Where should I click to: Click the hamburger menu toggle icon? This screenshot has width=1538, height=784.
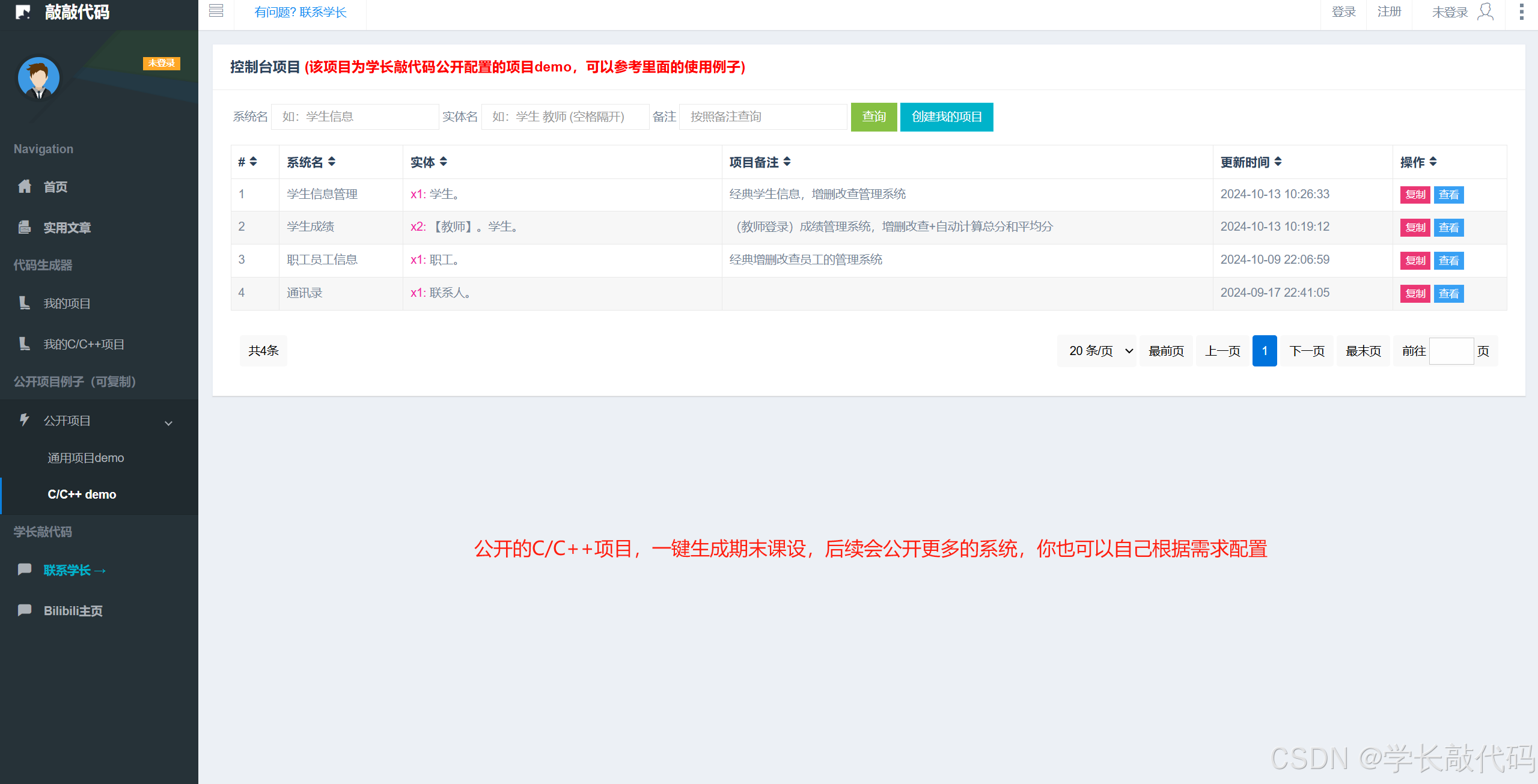tap(216, 11)
